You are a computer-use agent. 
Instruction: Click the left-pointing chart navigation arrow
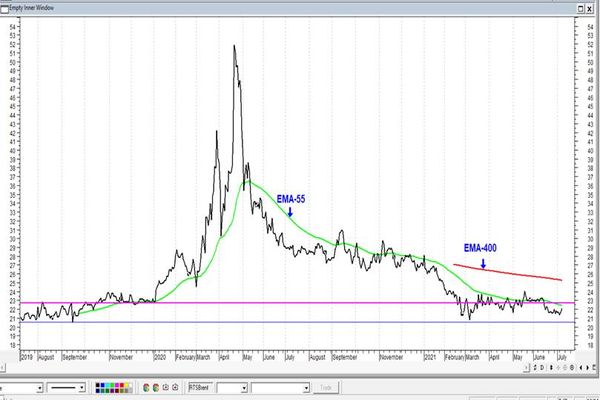(x=581, y=367)
